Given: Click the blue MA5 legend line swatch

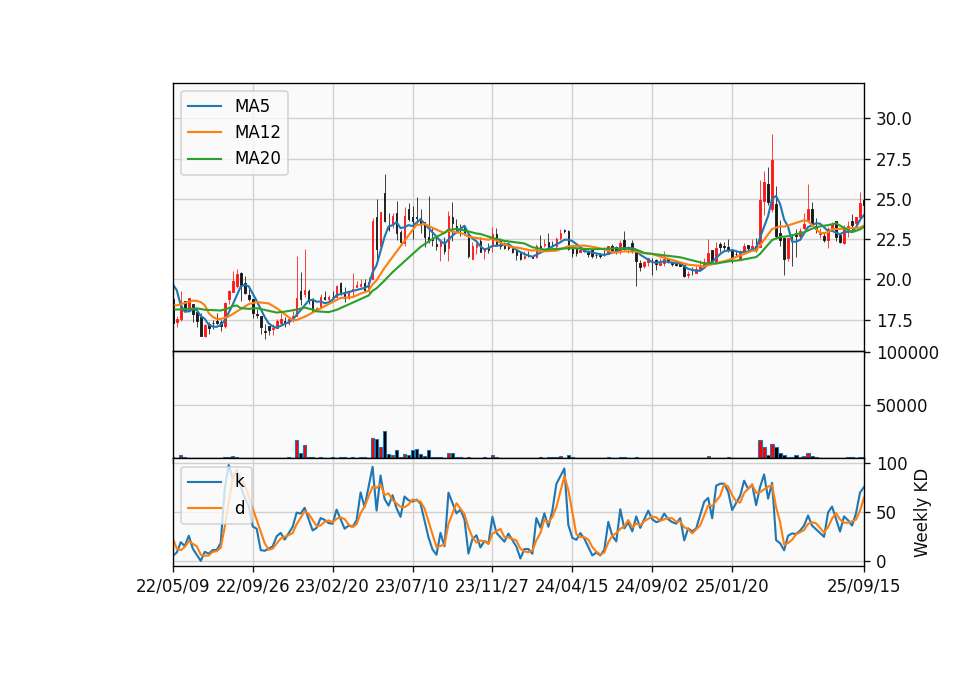Looking at the screenshot, I should [x=204, y=107].
